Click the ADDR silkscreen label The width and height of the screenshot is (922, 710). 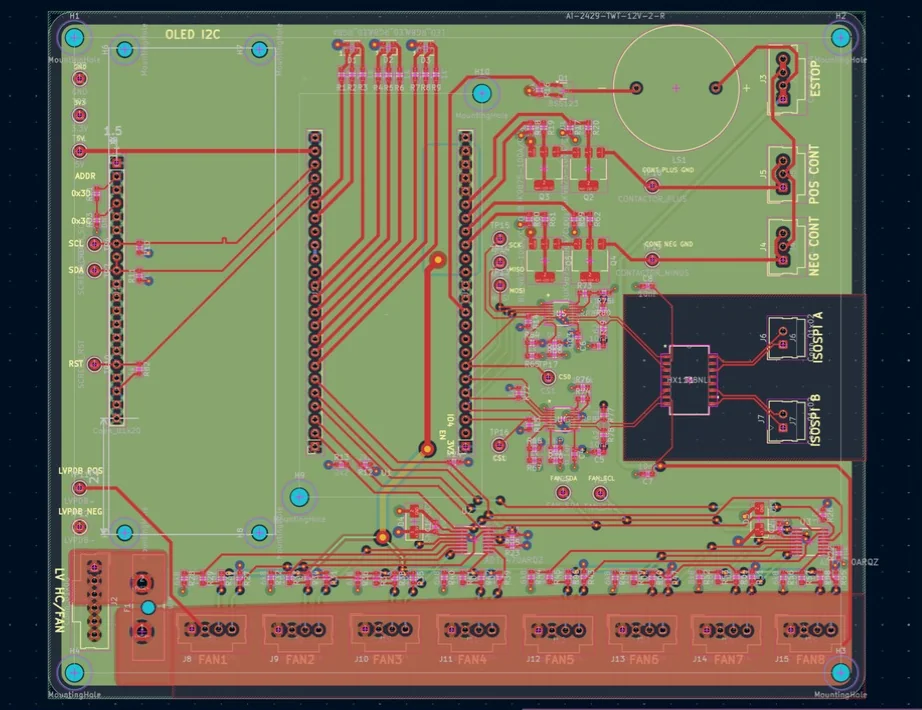(x=85, y=176)
